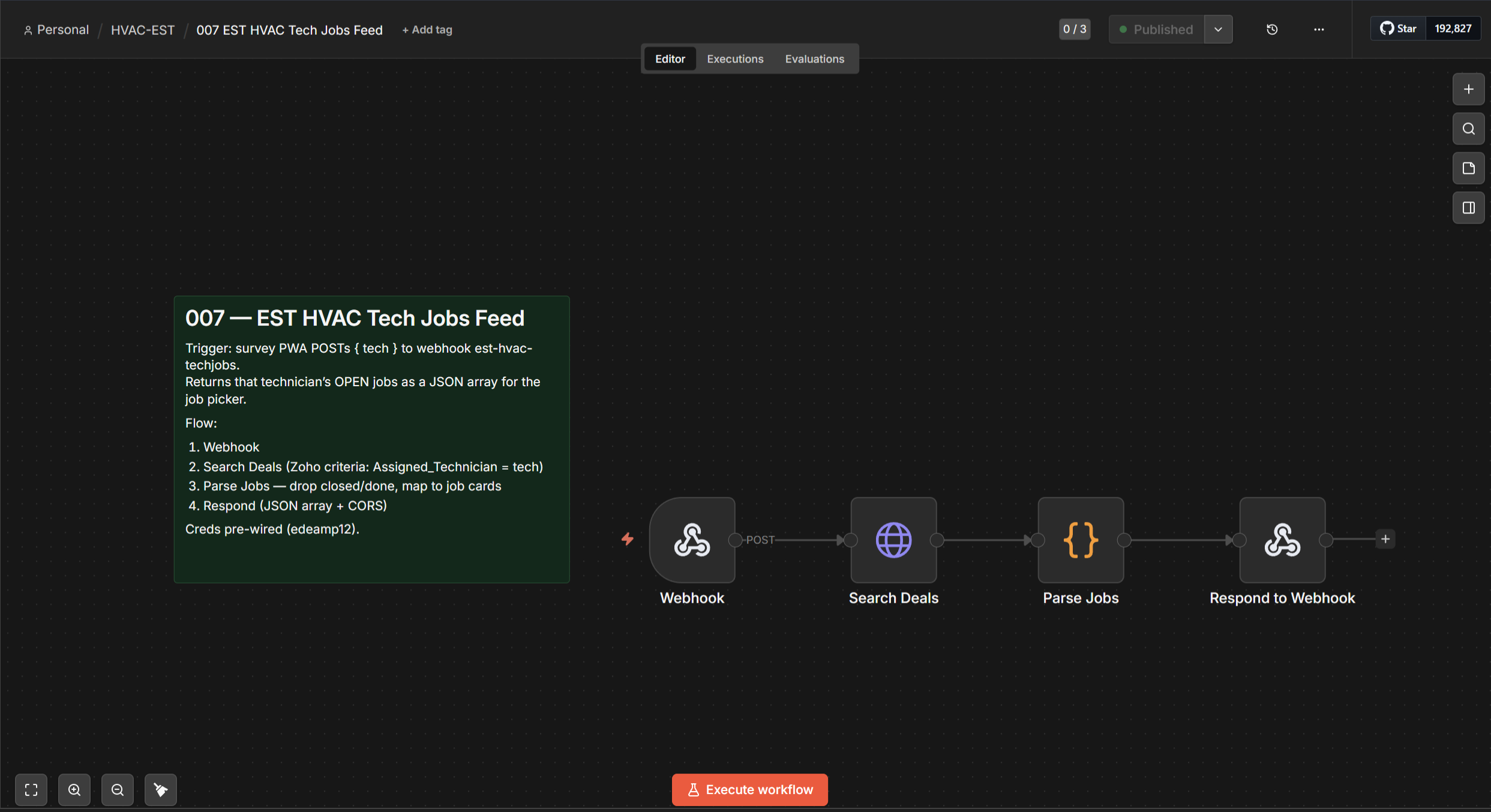Toggle the side panel layout icon
This screenshot has height=812, width=1491.
point(1468,208)
